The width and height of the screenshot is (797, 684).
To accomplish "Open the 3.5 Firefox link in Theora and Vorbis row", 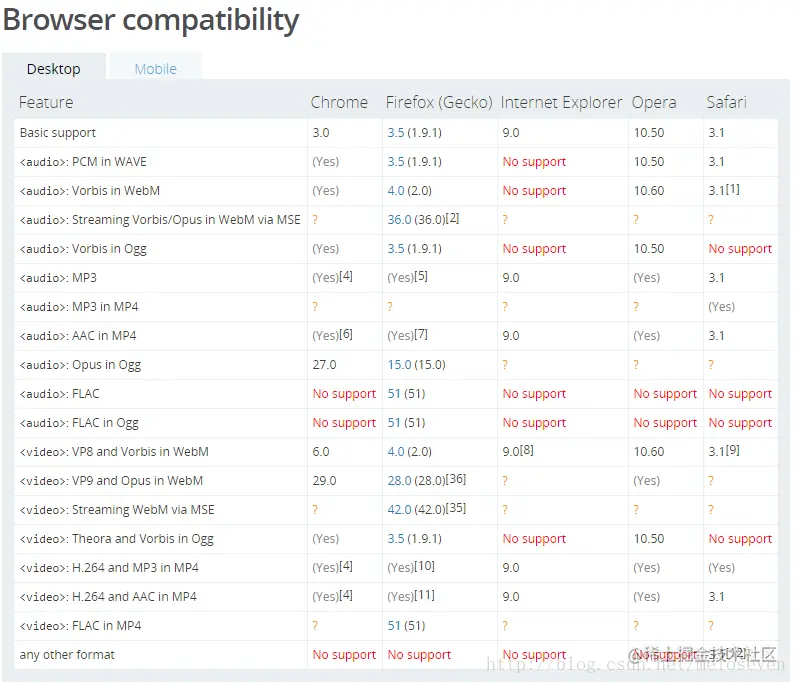I will 395,538.
